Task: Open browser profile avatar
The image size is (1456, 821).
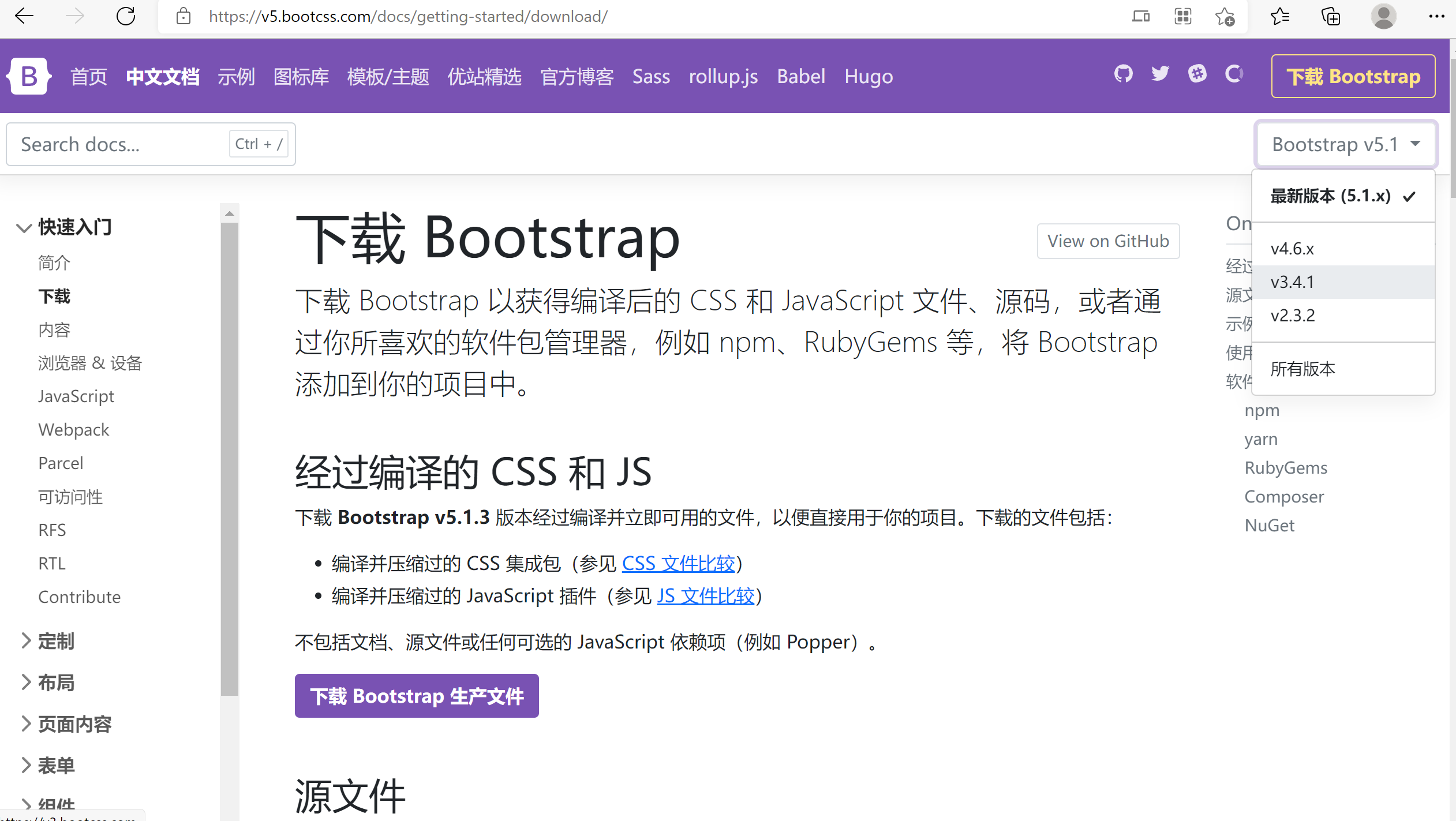Action: click(x=1383, y=17)
